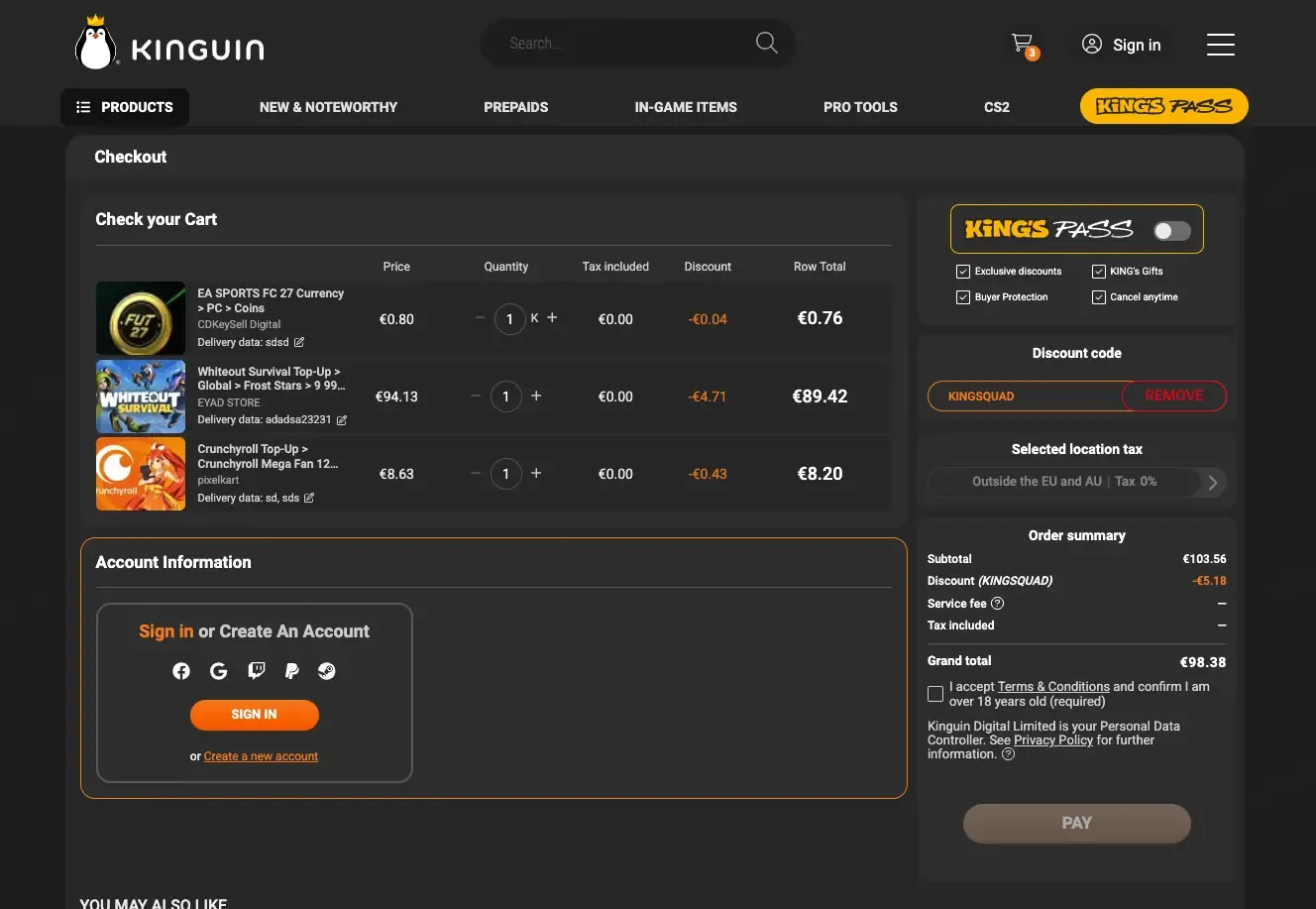Viewport: 1316px width, 909px height.
Task: Uncheck the Buyer Protection checkbox
Action: 963,297
